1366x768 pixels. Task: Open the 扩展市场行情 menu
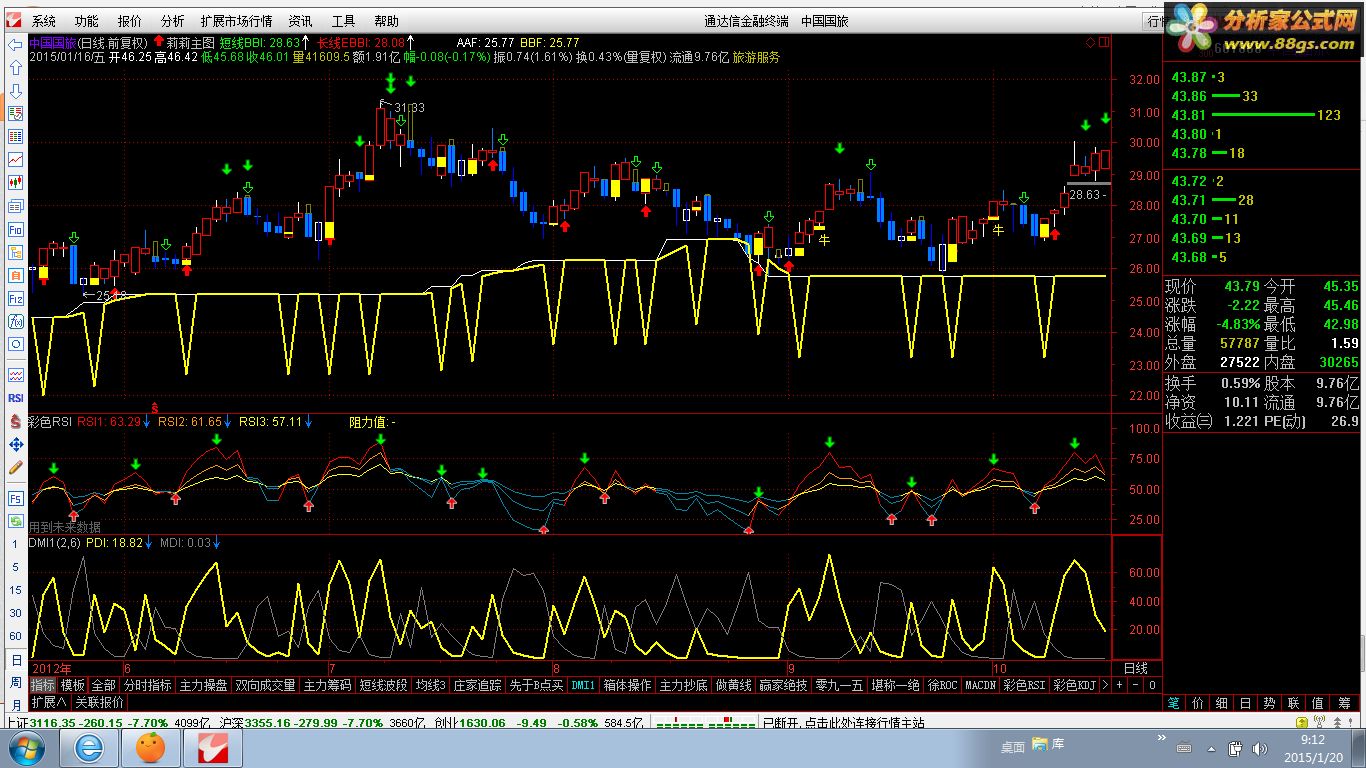pos(236,21)
